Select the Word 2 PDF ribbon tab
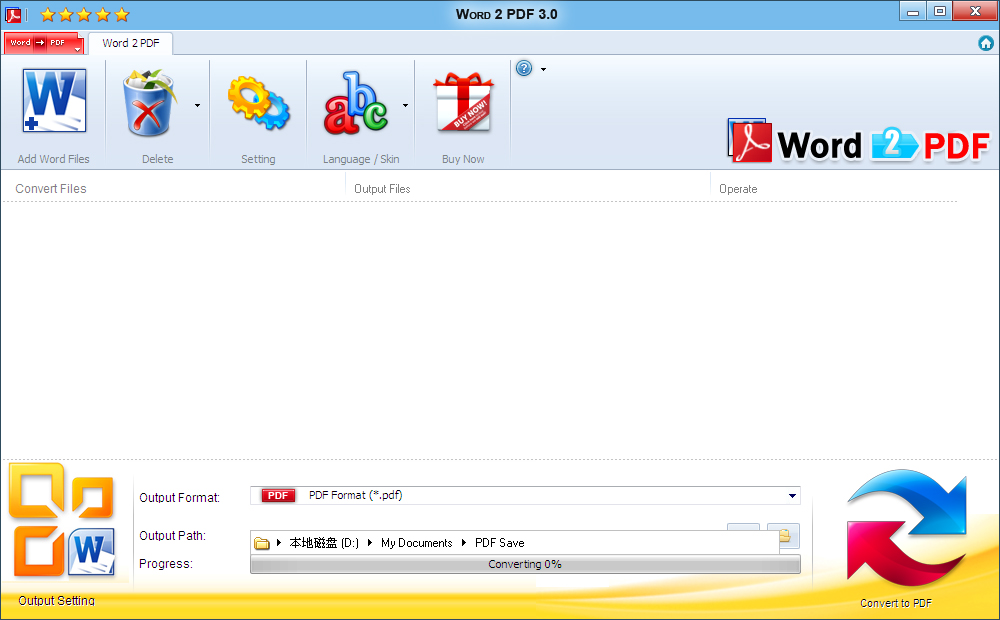The image size is (1000, 620). (131, 43)
